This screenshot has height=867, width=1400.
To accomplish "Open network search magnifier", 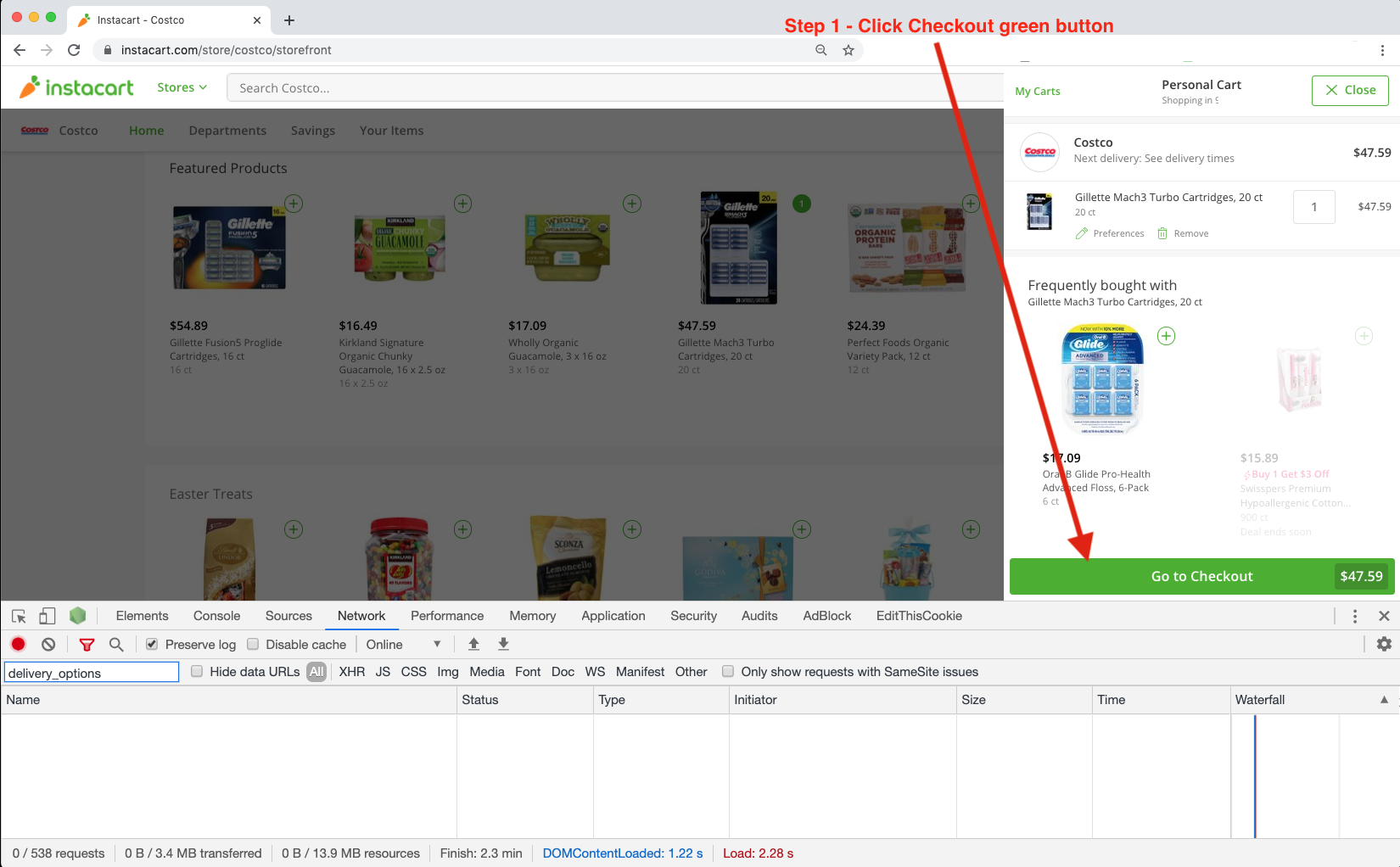I will [x=116, y=645].
